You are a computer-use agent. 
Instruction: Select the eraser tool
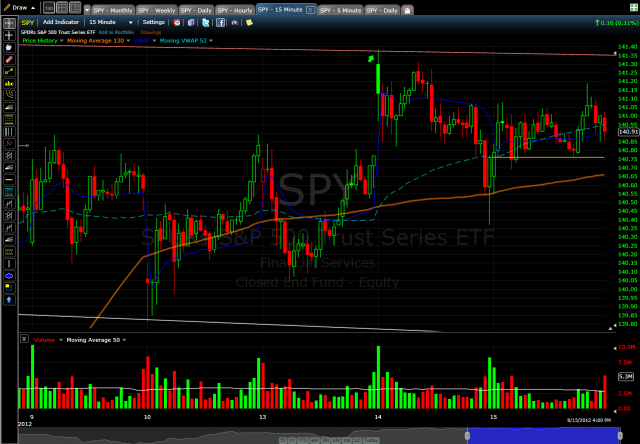coord(9,60)
